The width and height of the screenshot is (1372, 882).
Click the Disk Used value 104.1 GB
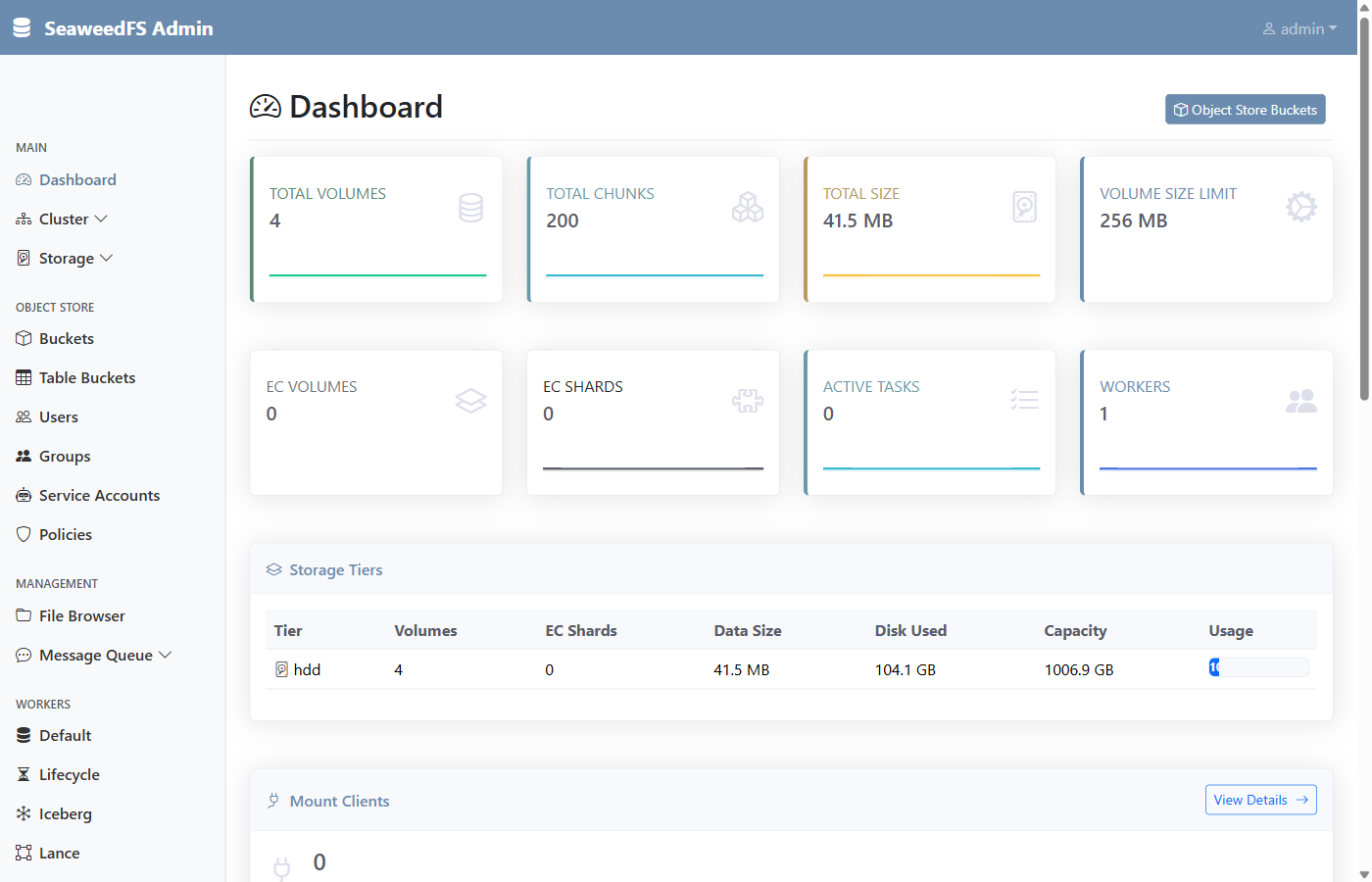coord(906,670)
